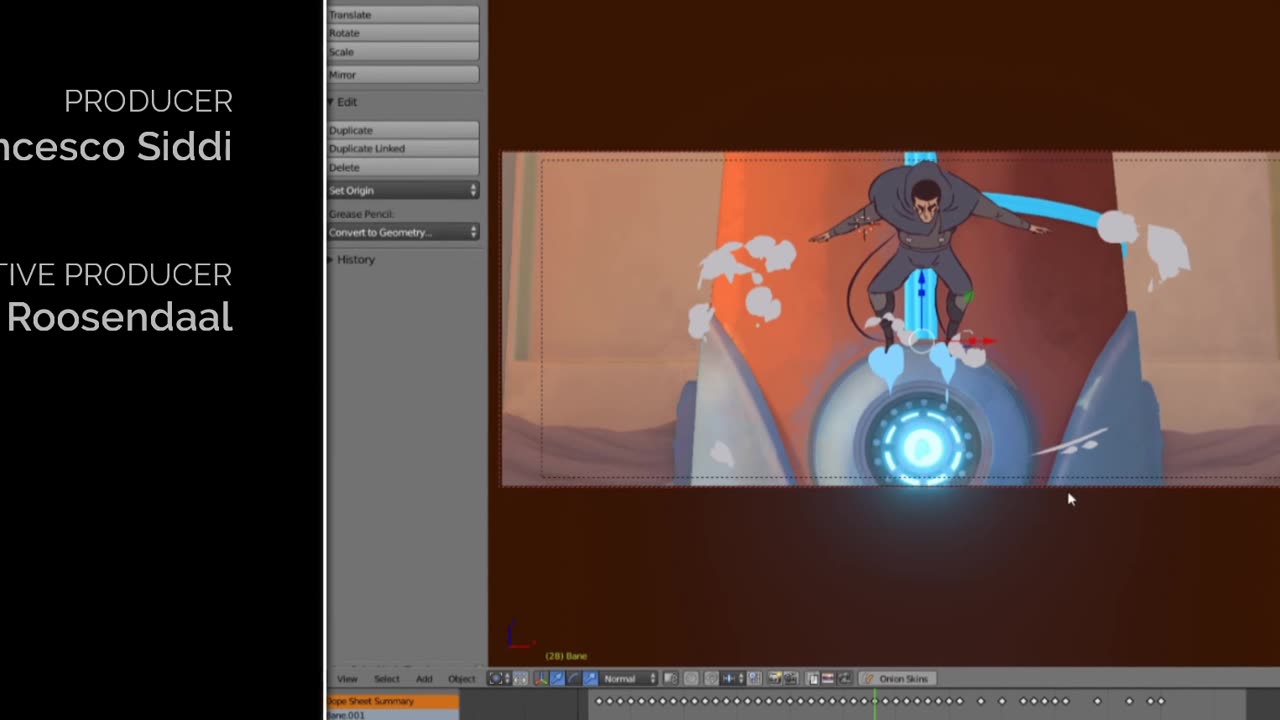This screenshot has width=1280, height=720.
Task: Click the Duplicate button
Action: pyautogui.click(x=403, y=130)
